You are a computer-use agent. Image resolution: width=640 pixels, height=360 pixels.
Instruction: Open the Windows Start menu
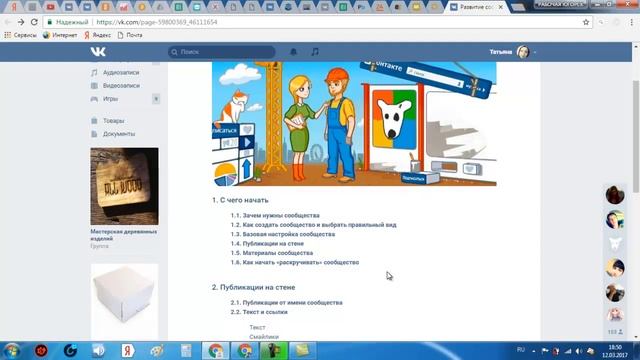11,351
